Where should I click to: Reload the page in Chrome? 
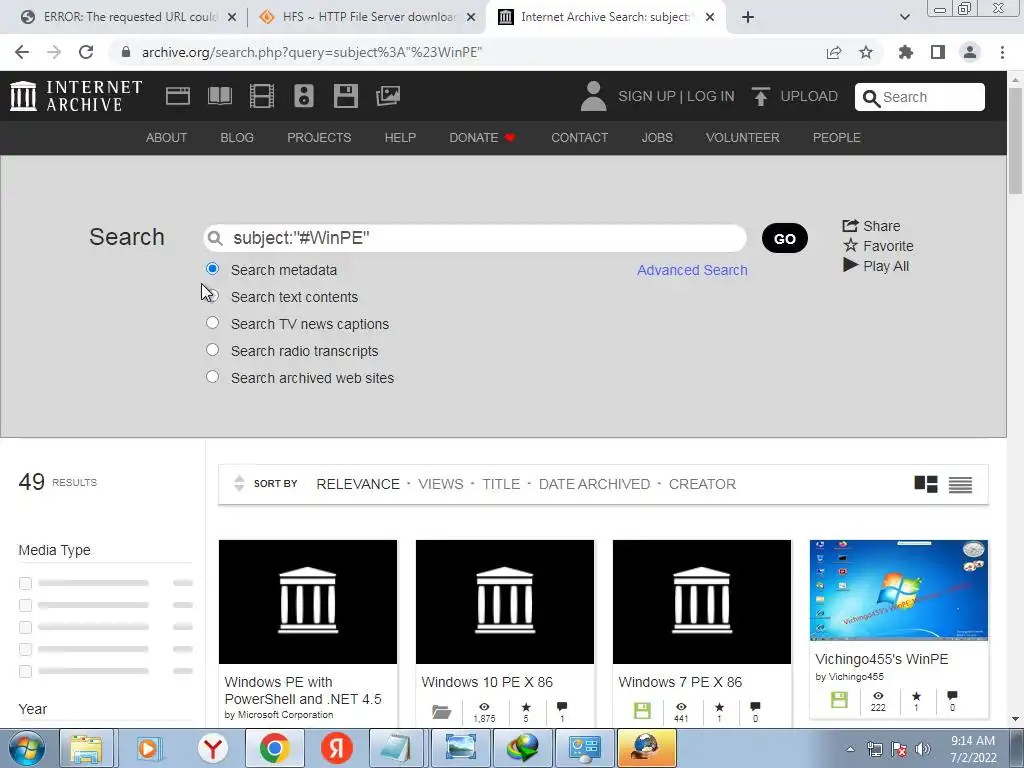(86, 52)
